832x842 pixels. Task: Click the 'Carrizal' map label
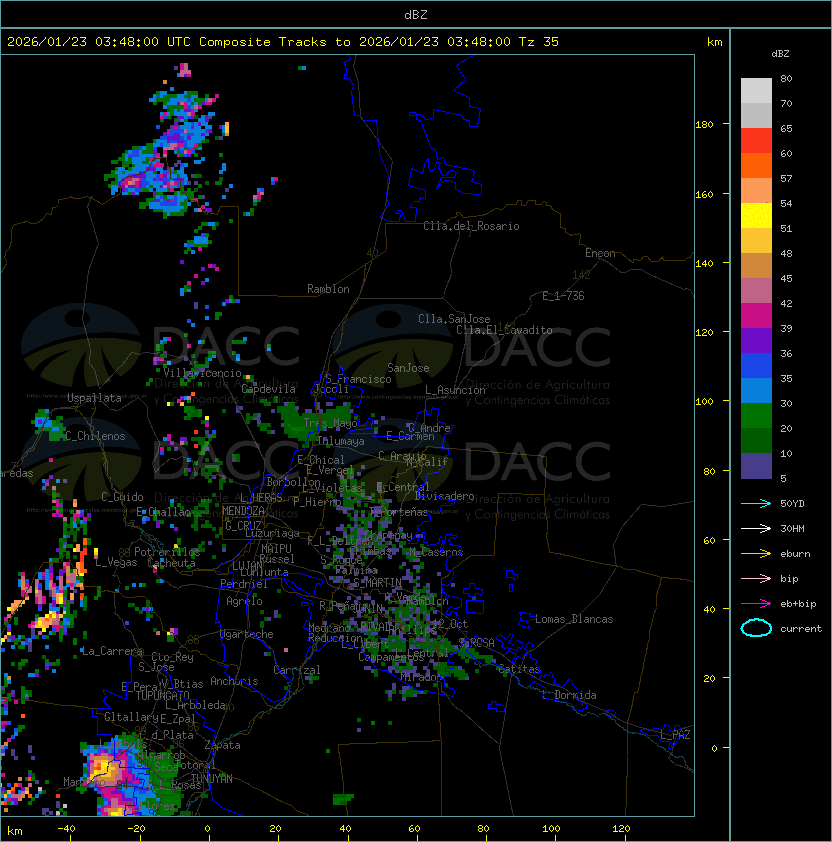[296, 670]
